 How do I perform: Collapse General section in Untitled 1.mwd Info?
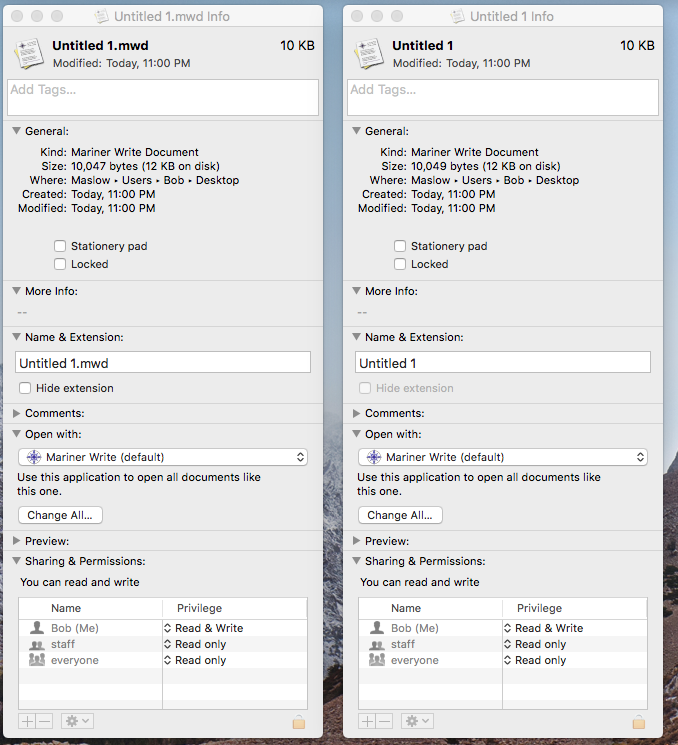pyautogui.click(x=17, y=131)
